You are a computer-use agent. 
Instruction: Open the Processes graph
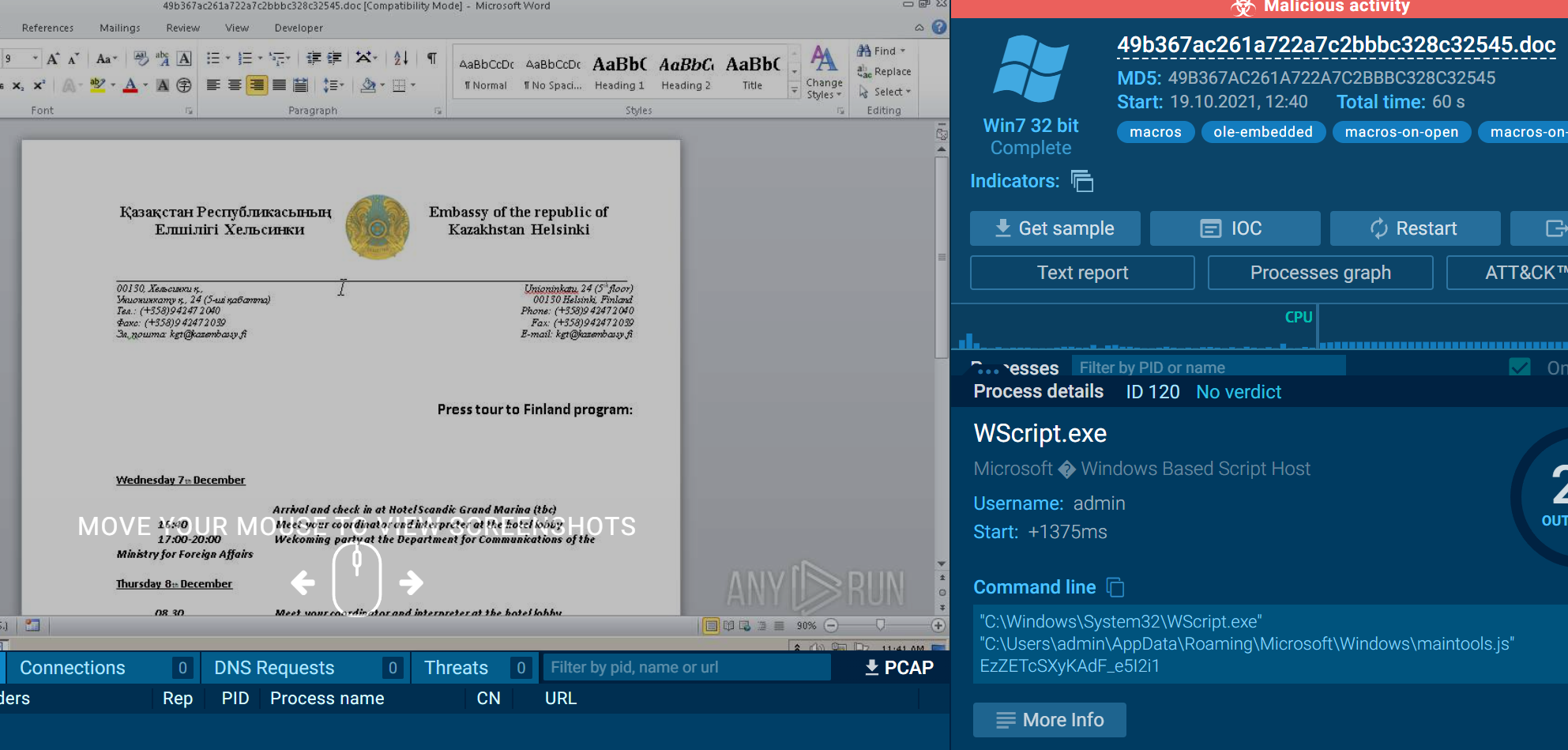pos(1320,273)
